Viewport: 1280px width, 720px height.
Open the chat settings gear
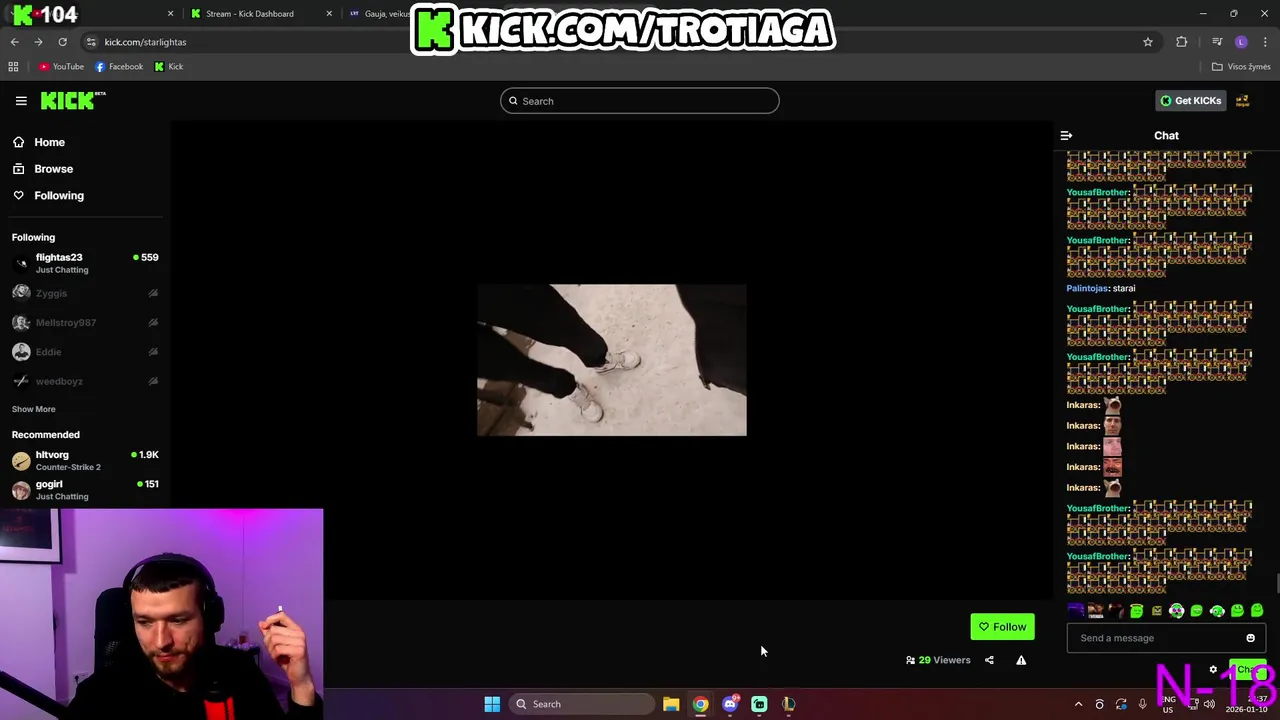[1213, 670]
